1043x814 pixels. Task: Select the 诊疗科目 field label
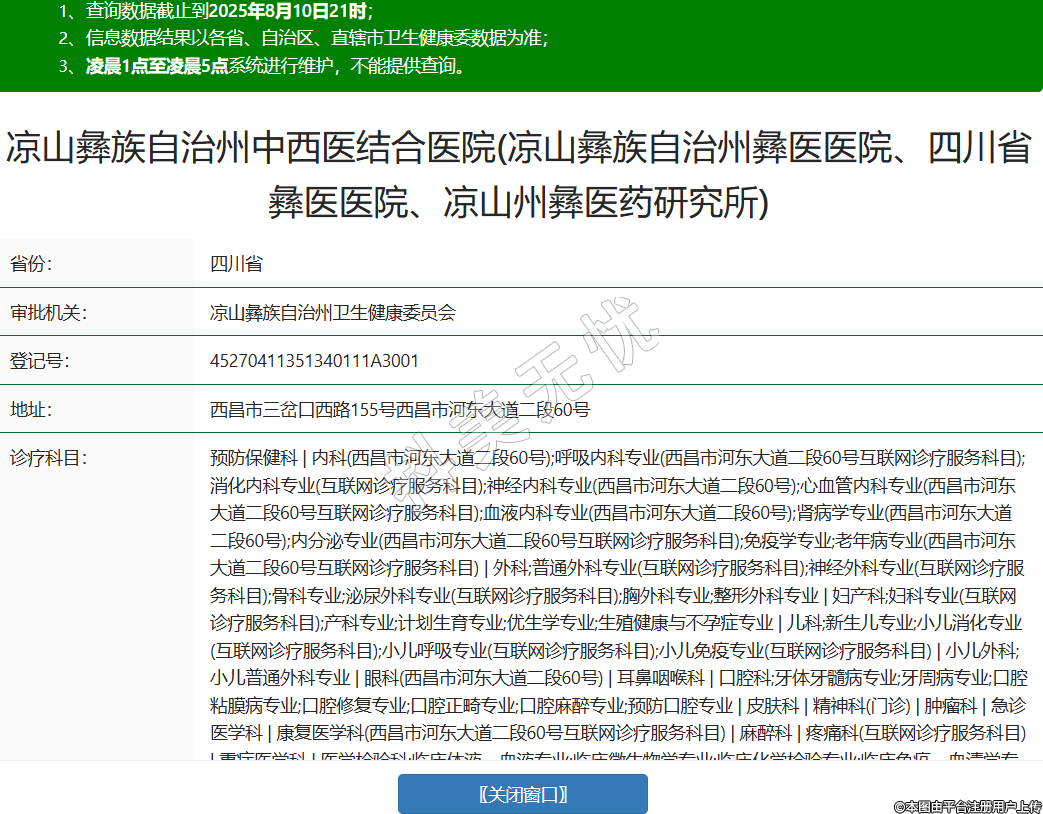point(49,459)
